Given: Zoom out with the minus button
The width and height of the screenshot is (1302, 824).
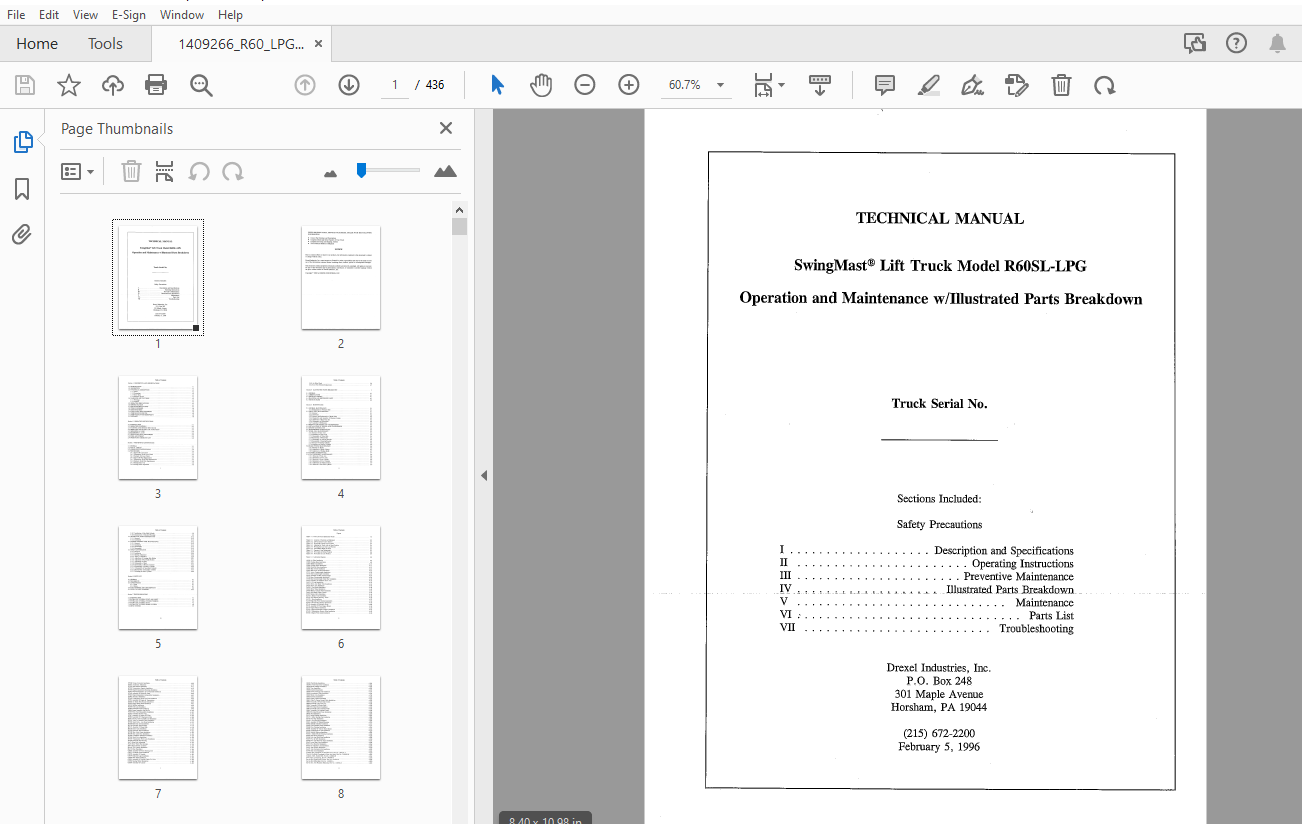Looking at the screenshot, I should pyautogui.click(x=585, y=85).
